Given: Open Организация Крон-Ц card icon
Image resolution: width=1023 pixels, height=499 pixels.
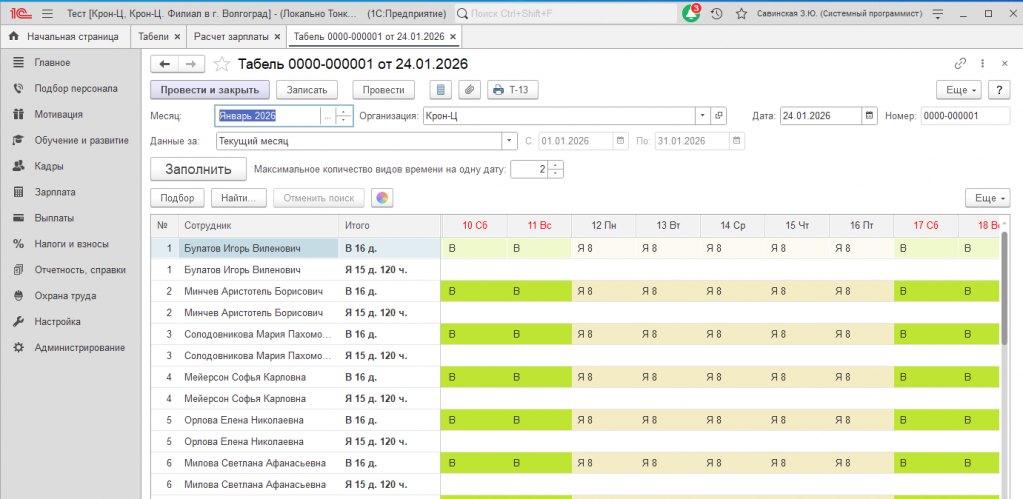Looking at the screenshot, I should (x=718, y=115).
